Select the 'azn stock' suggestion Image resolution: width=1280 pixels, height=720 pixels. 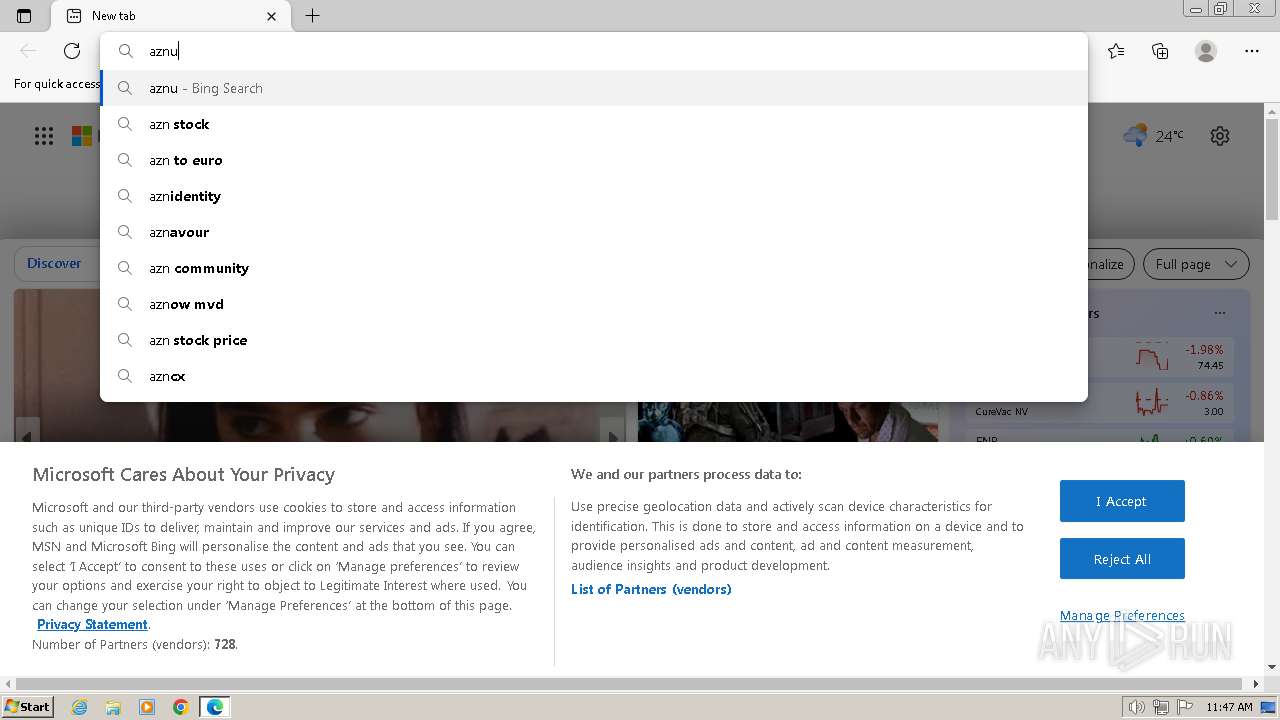pyautogui.click(x=594, y=124)
